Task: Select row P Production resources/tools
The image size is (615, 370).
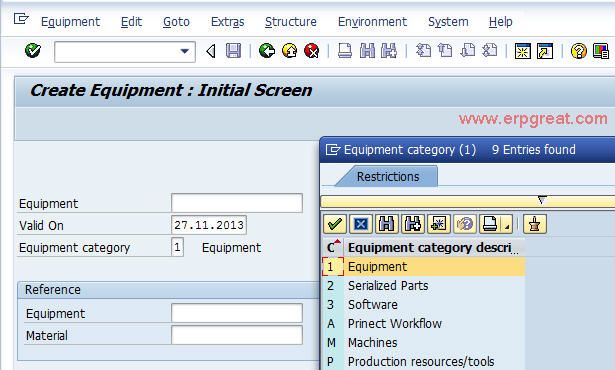Action: pos(424,361)
